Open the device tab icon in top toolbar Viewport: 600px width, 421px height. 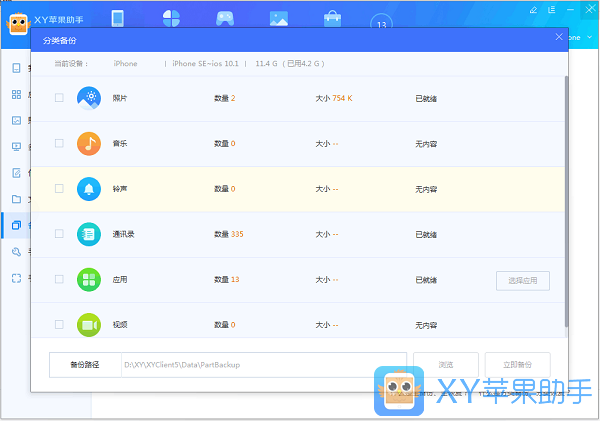coord(117,19)
